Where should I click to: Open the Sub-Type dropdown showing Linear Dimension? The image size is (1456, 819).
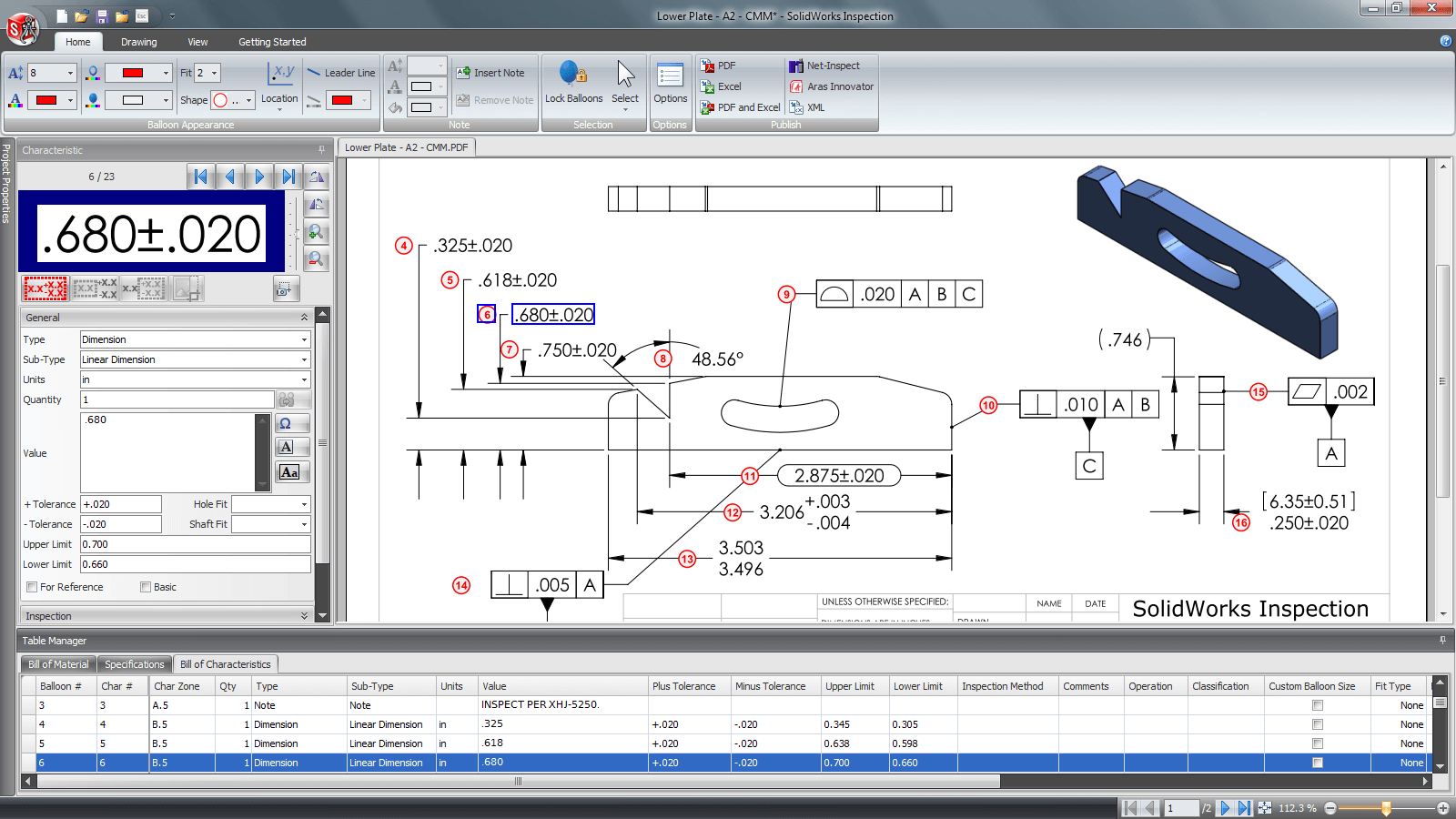click(x=304, y=359)
